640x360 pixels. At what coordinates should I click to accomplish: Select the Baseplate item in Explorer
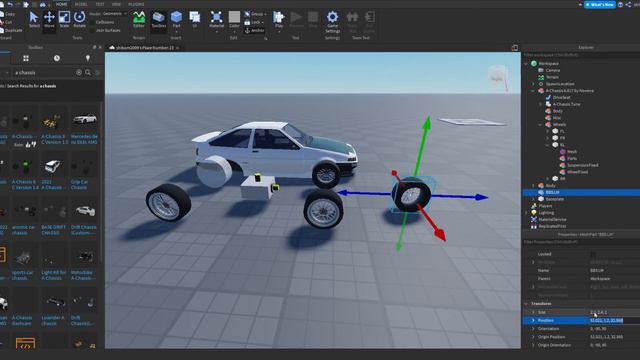(551, 199)
